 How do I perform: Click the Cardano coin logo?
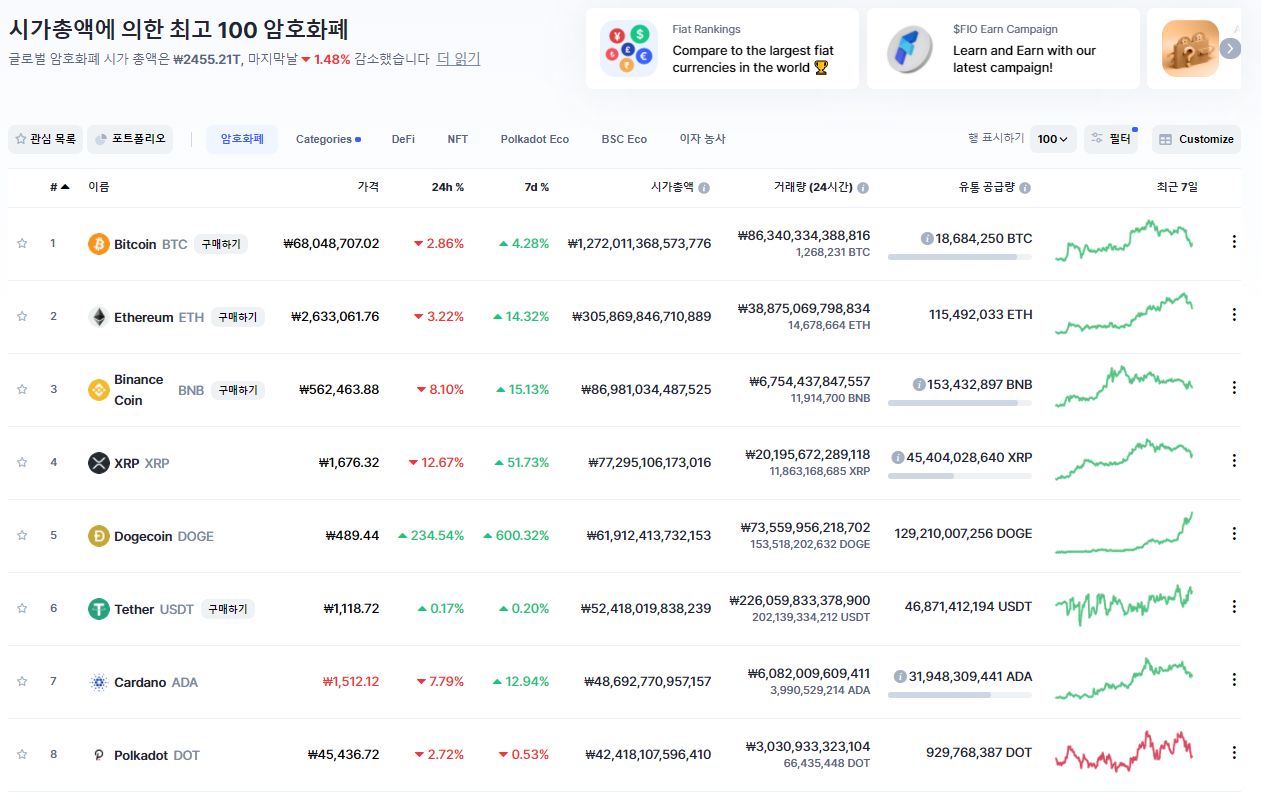point(99,682)
